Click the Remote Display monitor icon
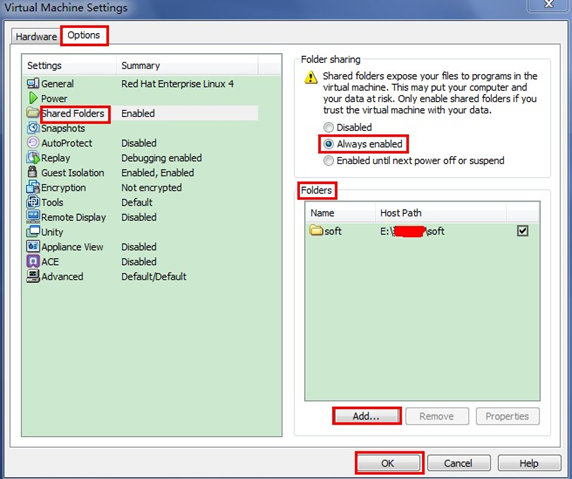The image size is (572, 479). pos(33,217)
